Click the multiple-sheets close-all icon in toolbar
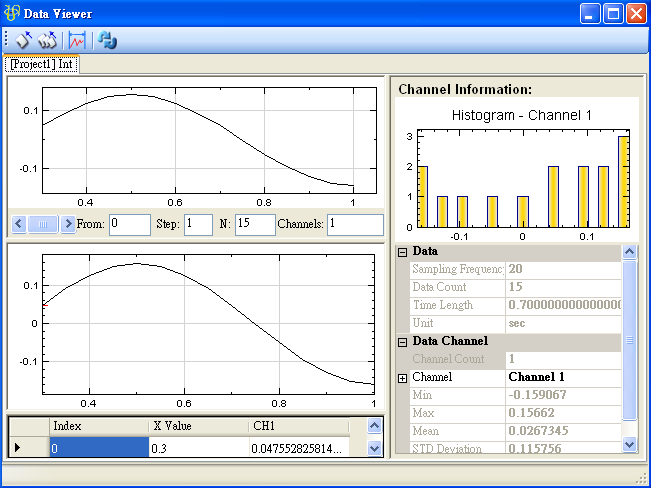 47,40
